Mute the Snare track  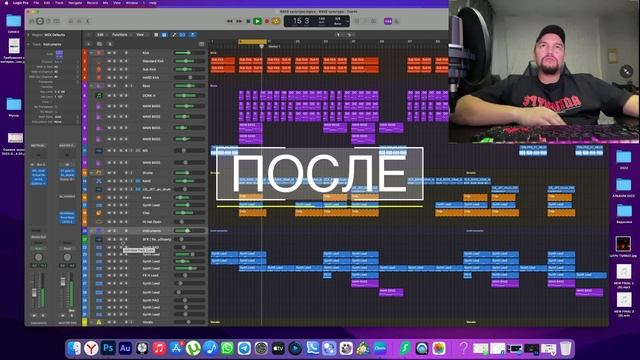(109, 197)
